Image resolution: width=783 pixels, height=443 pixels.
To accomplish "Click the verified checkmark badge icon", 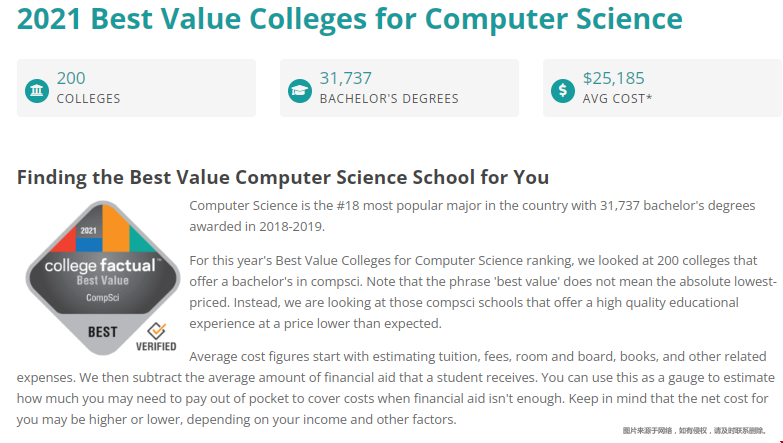I will (156, 330).
